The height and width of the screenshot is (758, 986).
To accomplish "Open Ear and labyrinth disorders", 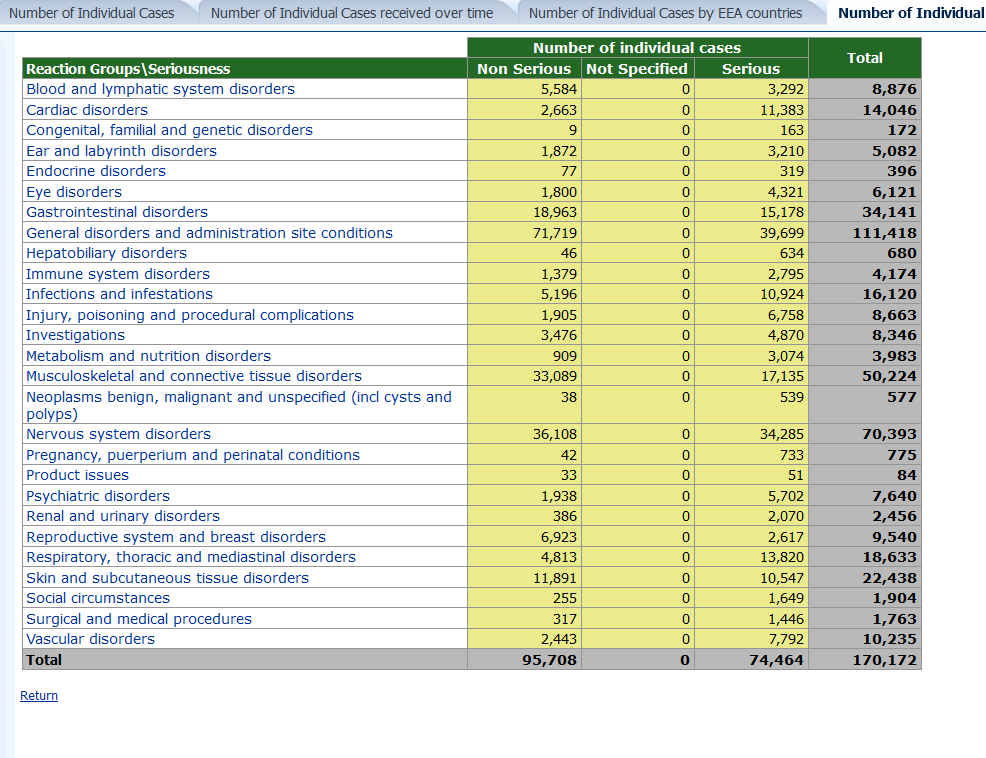I will click(121, 151).
